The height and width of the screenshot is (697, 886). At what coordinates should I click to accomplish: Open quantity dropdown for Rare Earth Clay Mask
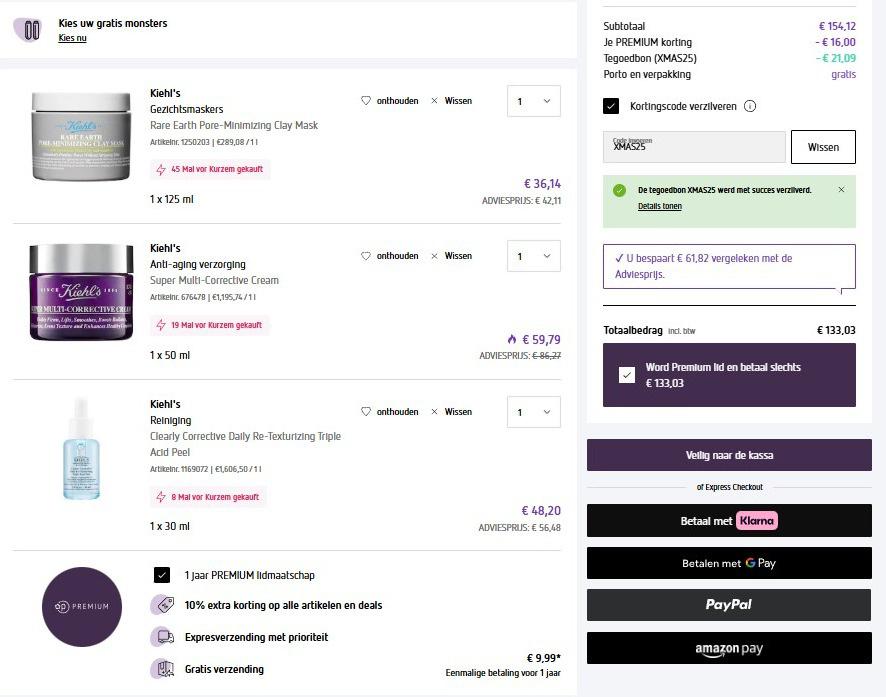(533, 101)
